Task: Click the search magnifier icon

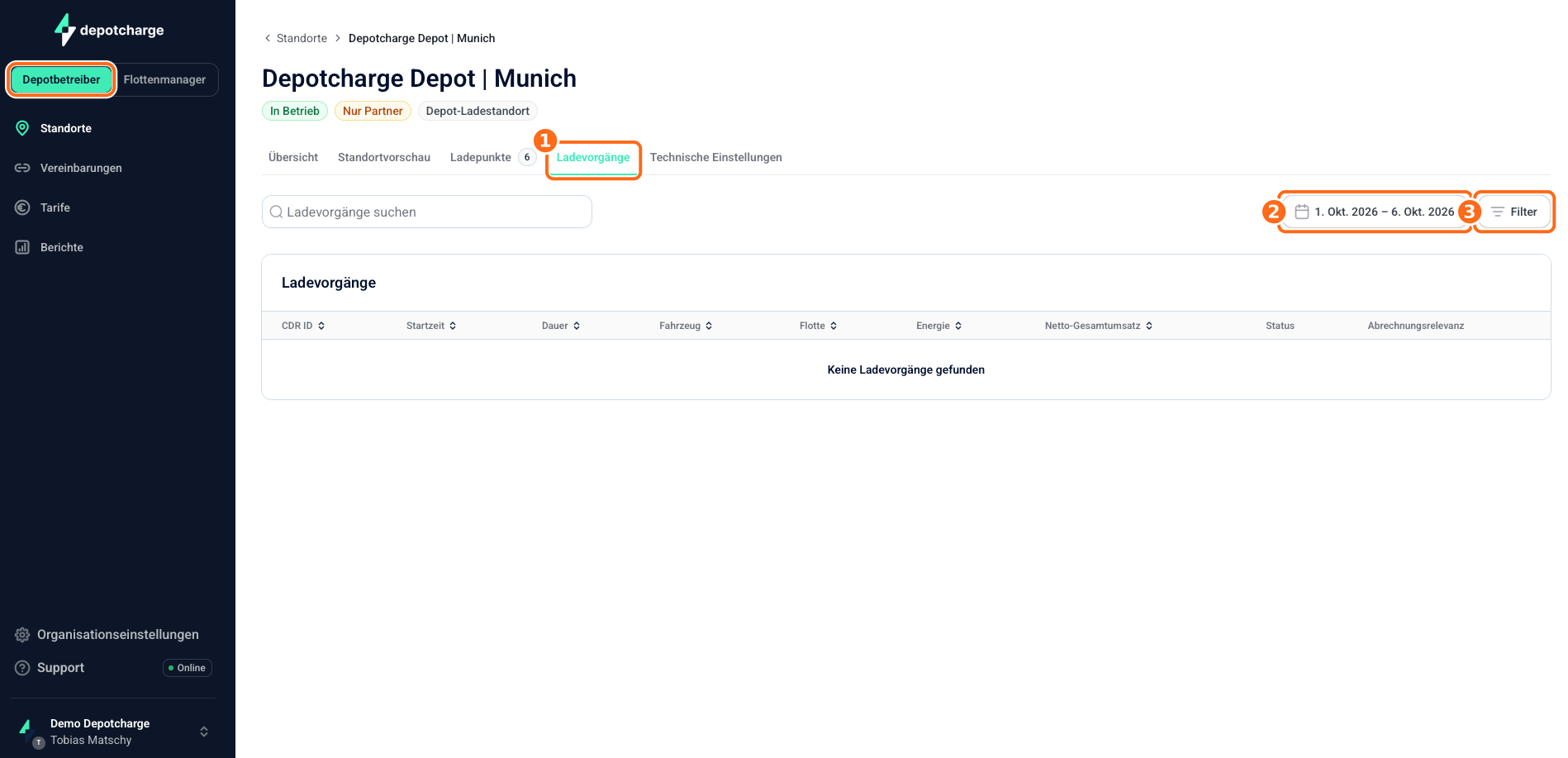Action: point(277,212)
